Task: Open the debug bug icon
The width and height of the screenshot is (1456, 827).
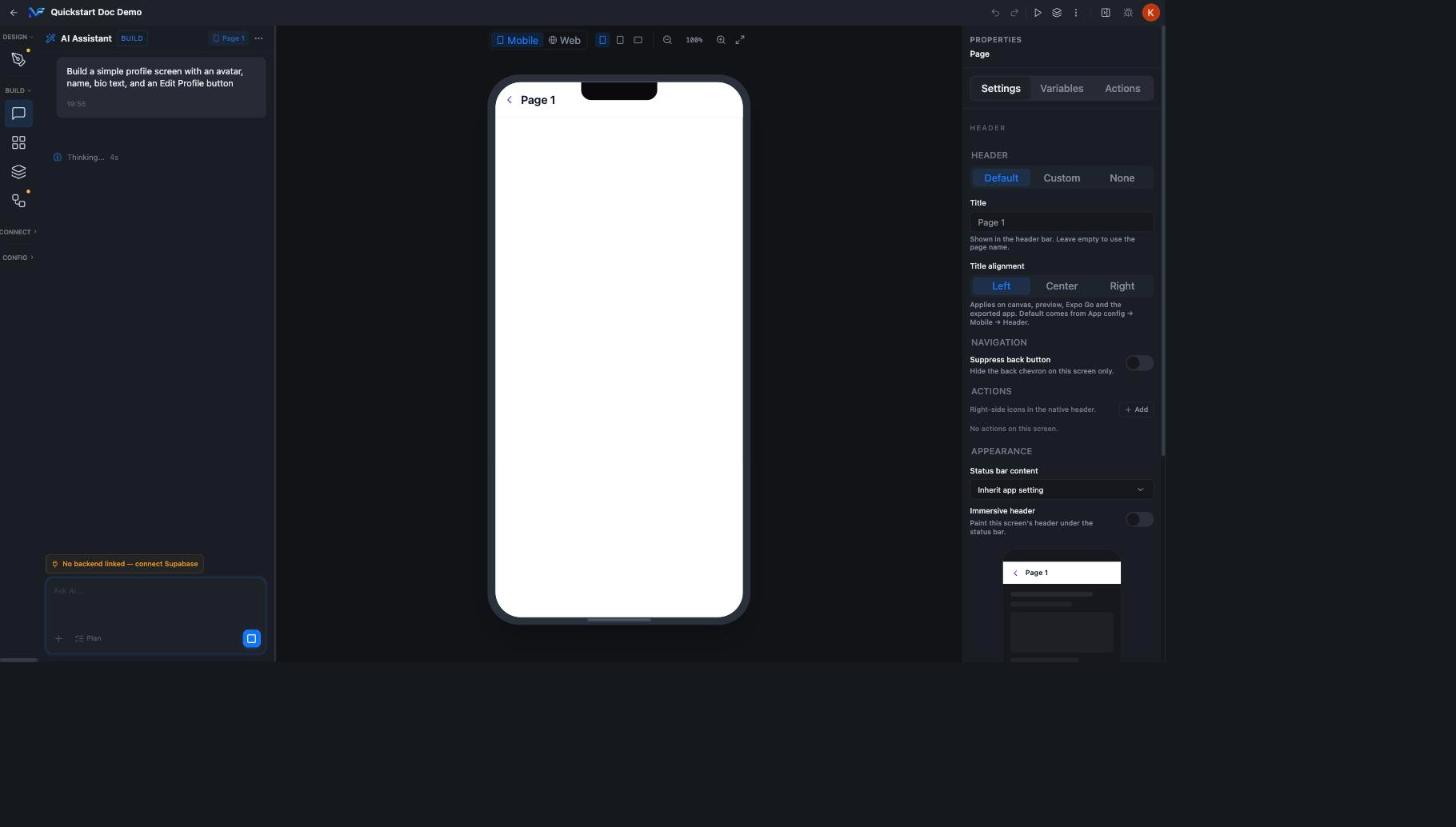Action: pyautogui.click(x=1128, y=13)
